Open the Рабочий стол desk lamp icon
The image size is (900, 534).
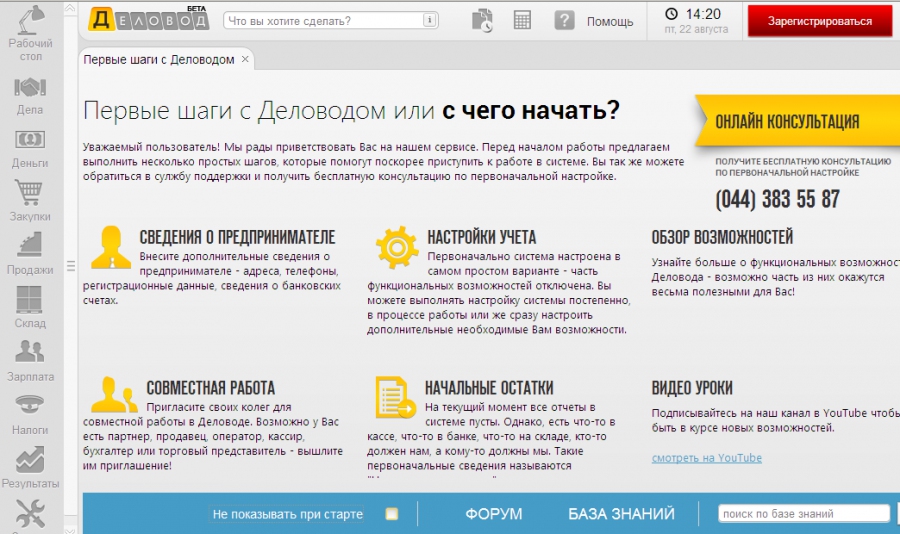coord(31,22)
